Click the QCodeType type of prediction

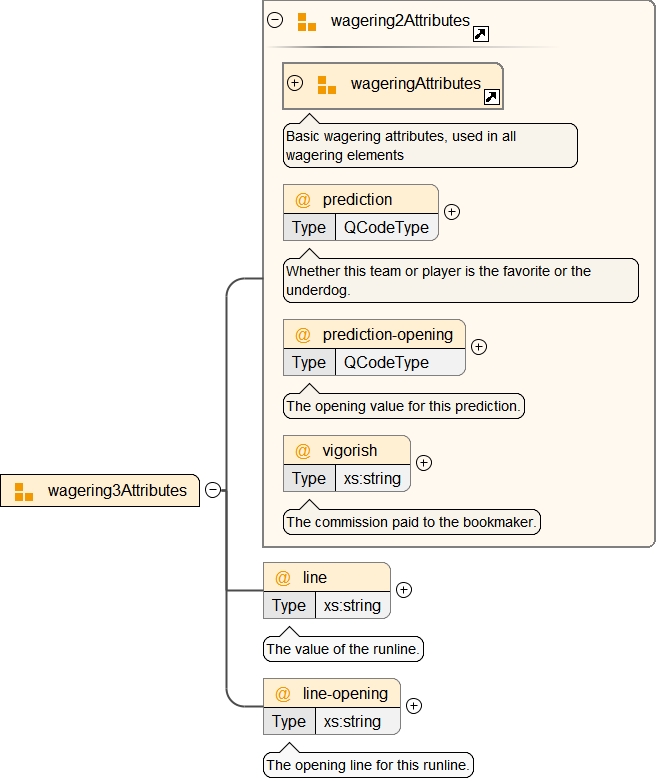click(386, 227)
